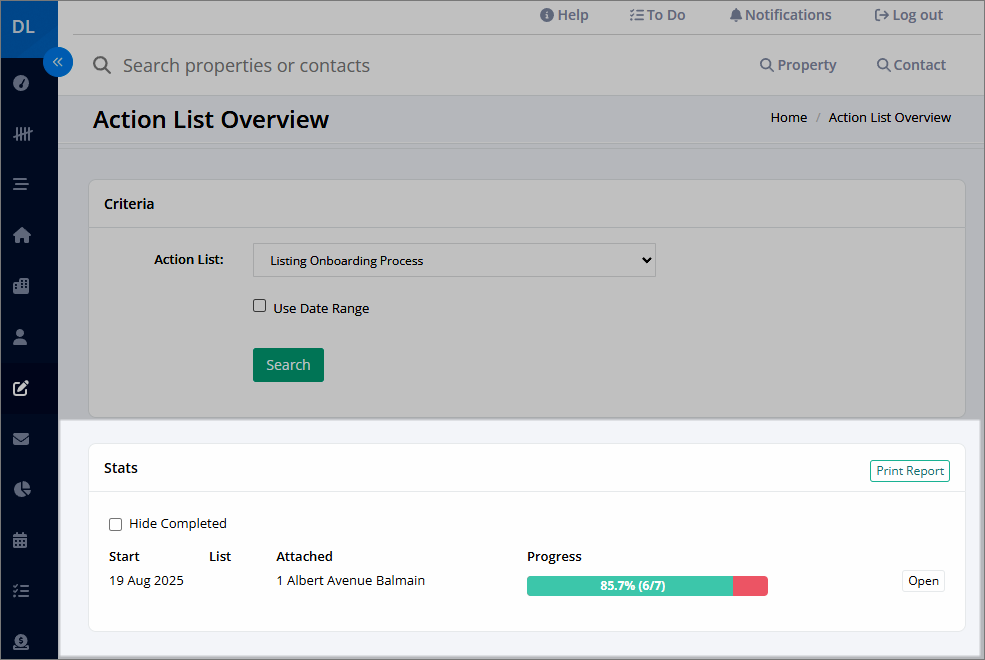Open the envelope mail icon in sidebar
Screen dimensions: 985x660
[x=21, y=439]
